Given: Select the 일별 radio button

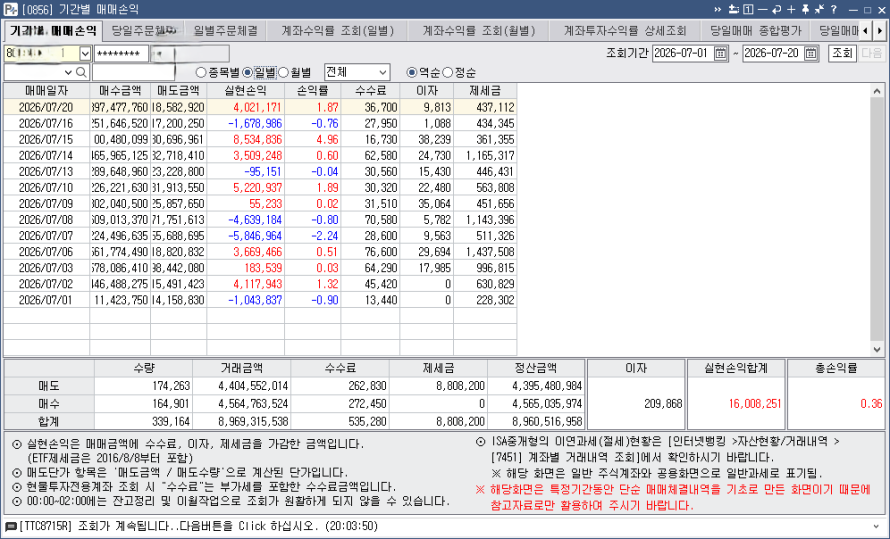Looking at the screenshot, I should point(247,73).
